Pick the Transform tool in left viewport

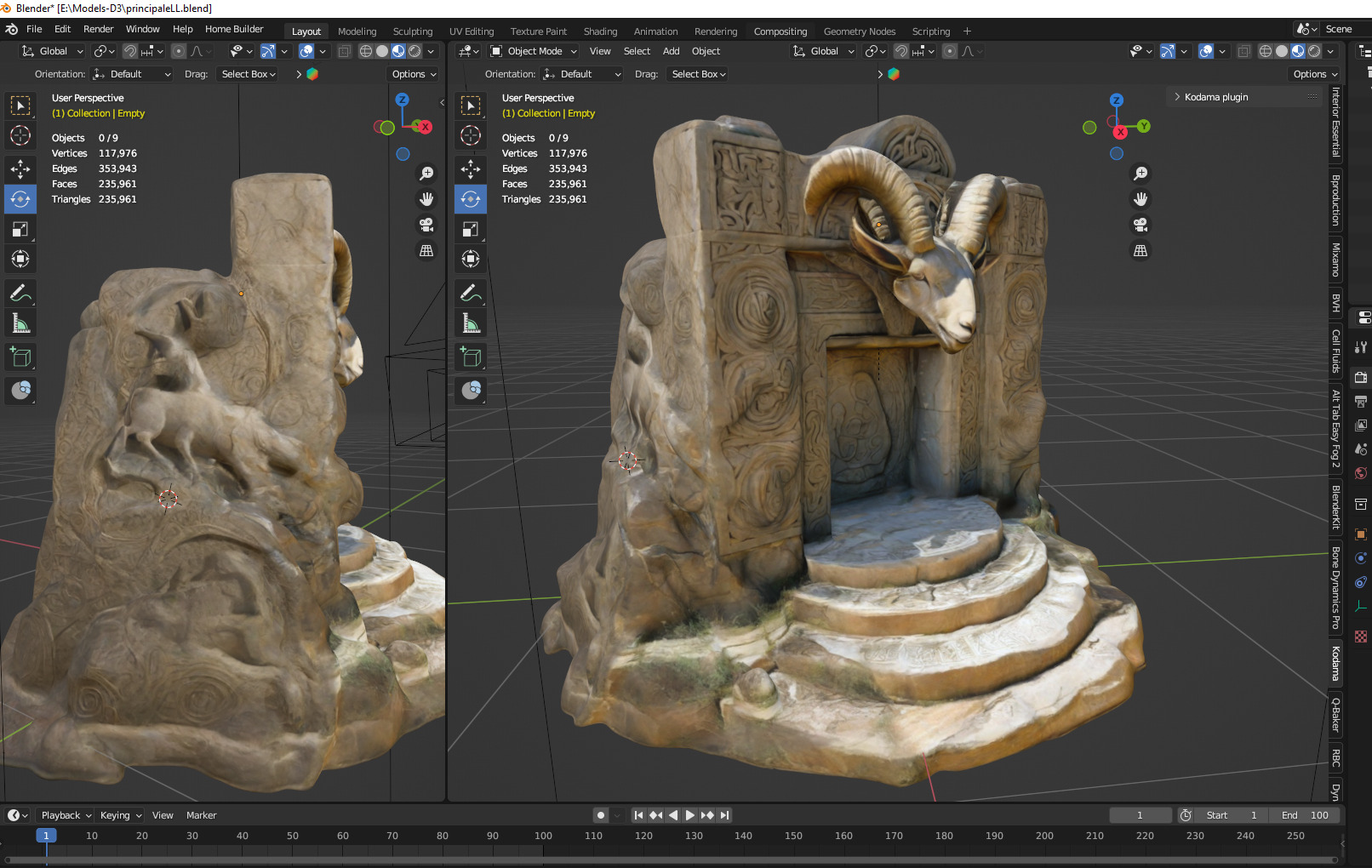pyautogui.click(x=20, y=259)
